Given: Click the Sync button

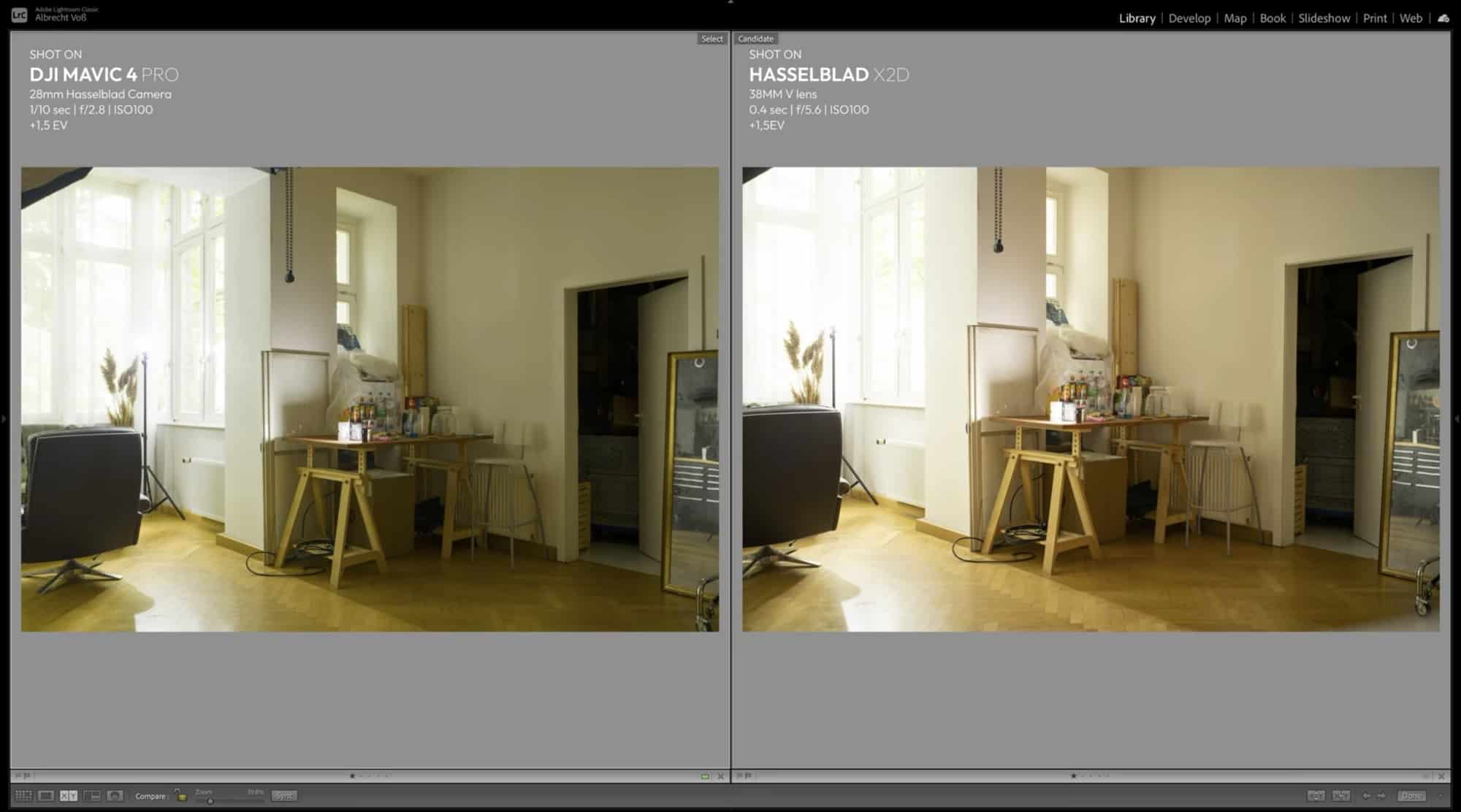Looking at the screenshot, I should [x=284, y=795].
